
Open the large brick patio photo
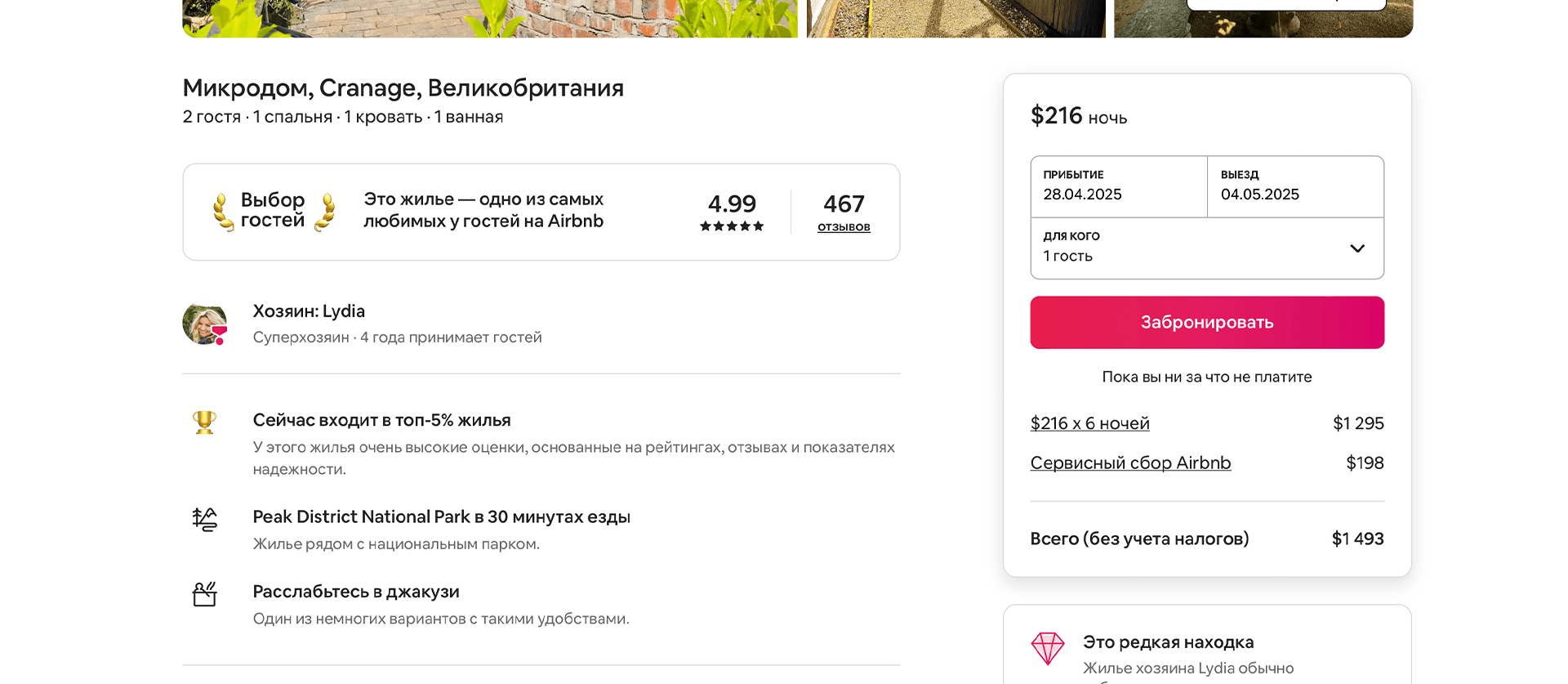tap(490, 18)
